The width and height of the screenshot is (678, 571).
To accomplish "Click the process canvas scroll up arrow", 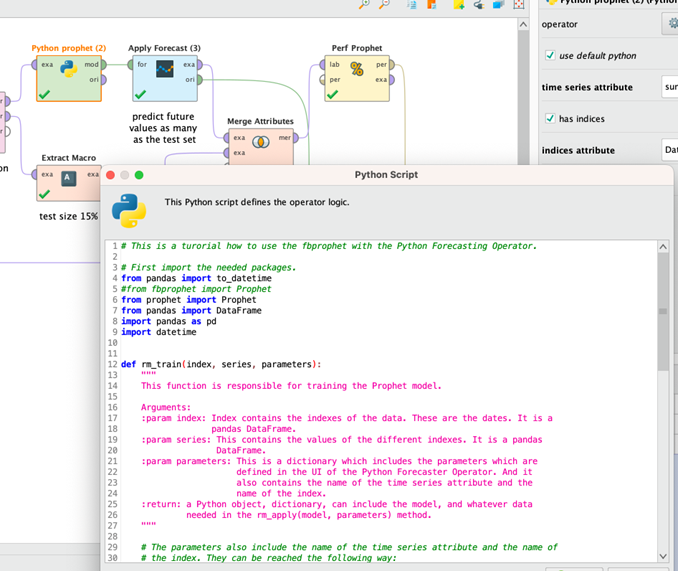I will point(523,25).
